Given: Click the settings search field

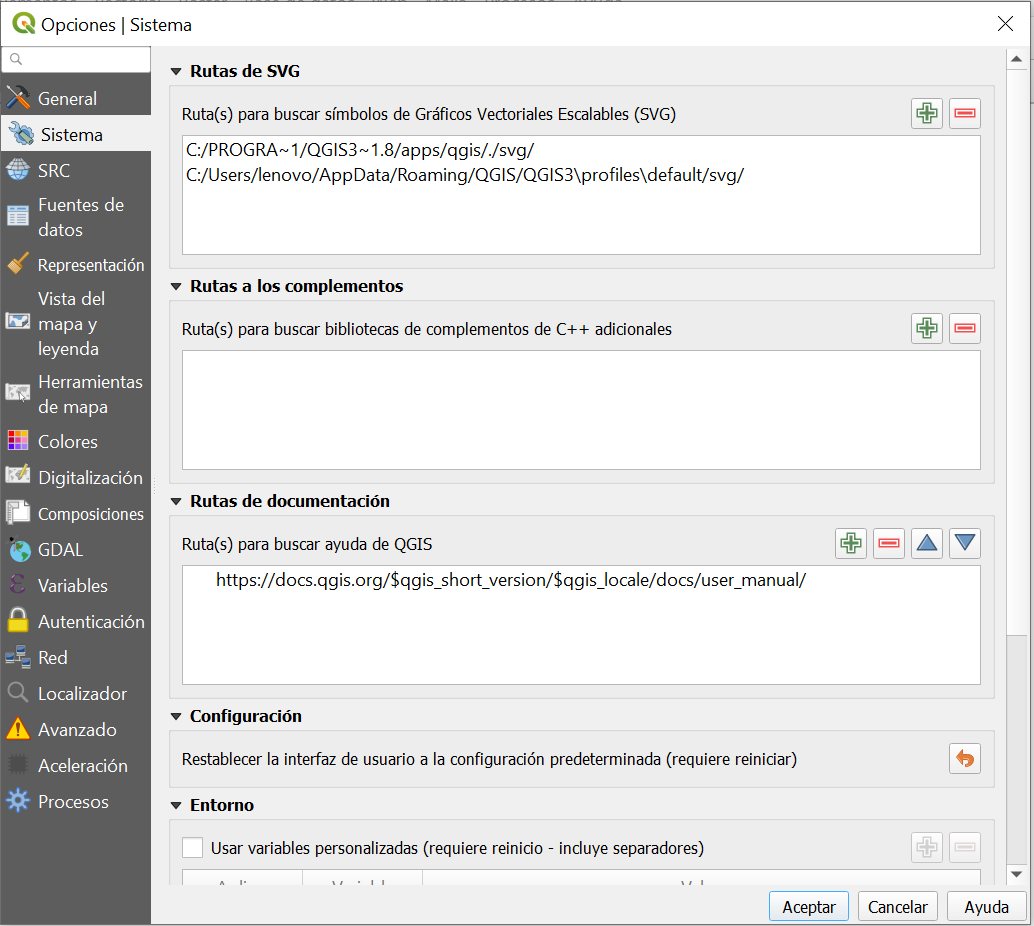Looking at the screenshot, I should [75, 60].
